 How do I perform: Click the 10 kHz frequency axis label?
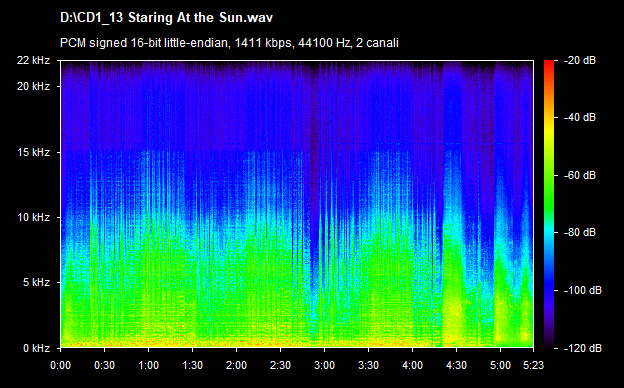pos(33,217)
